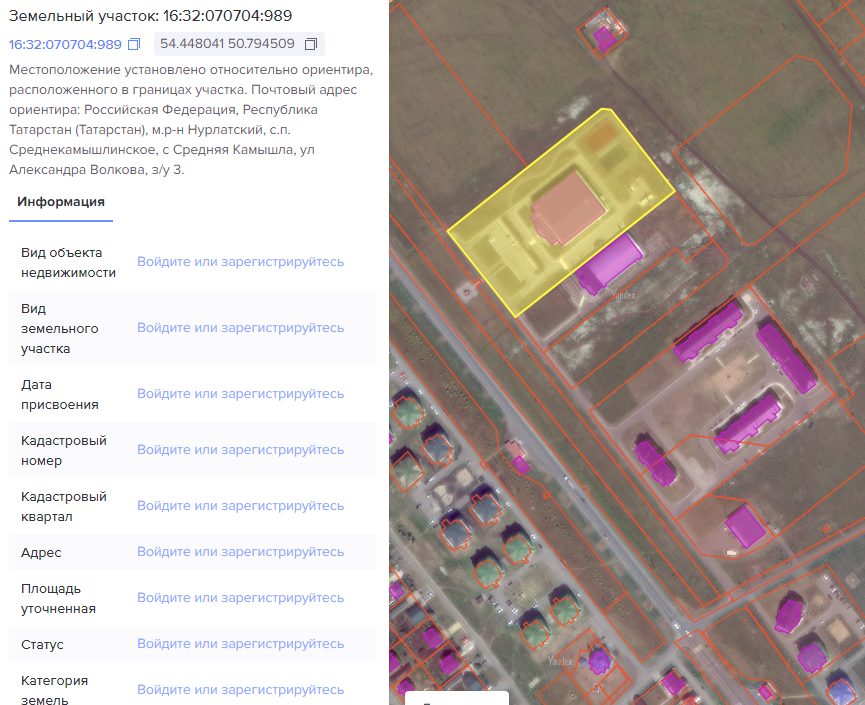Click login link for Дата присвоения
Image resolution: width=865 pixels, height=705 pixels.
point(241,394)
